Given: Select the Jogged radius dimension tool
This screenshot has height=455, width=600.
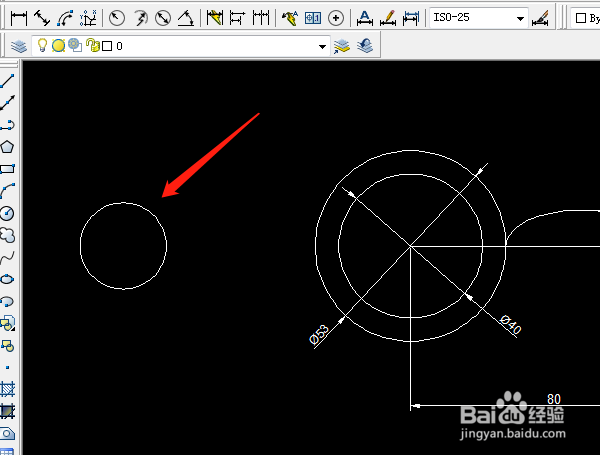Looking at the screenshot, I should pos(140,18).
